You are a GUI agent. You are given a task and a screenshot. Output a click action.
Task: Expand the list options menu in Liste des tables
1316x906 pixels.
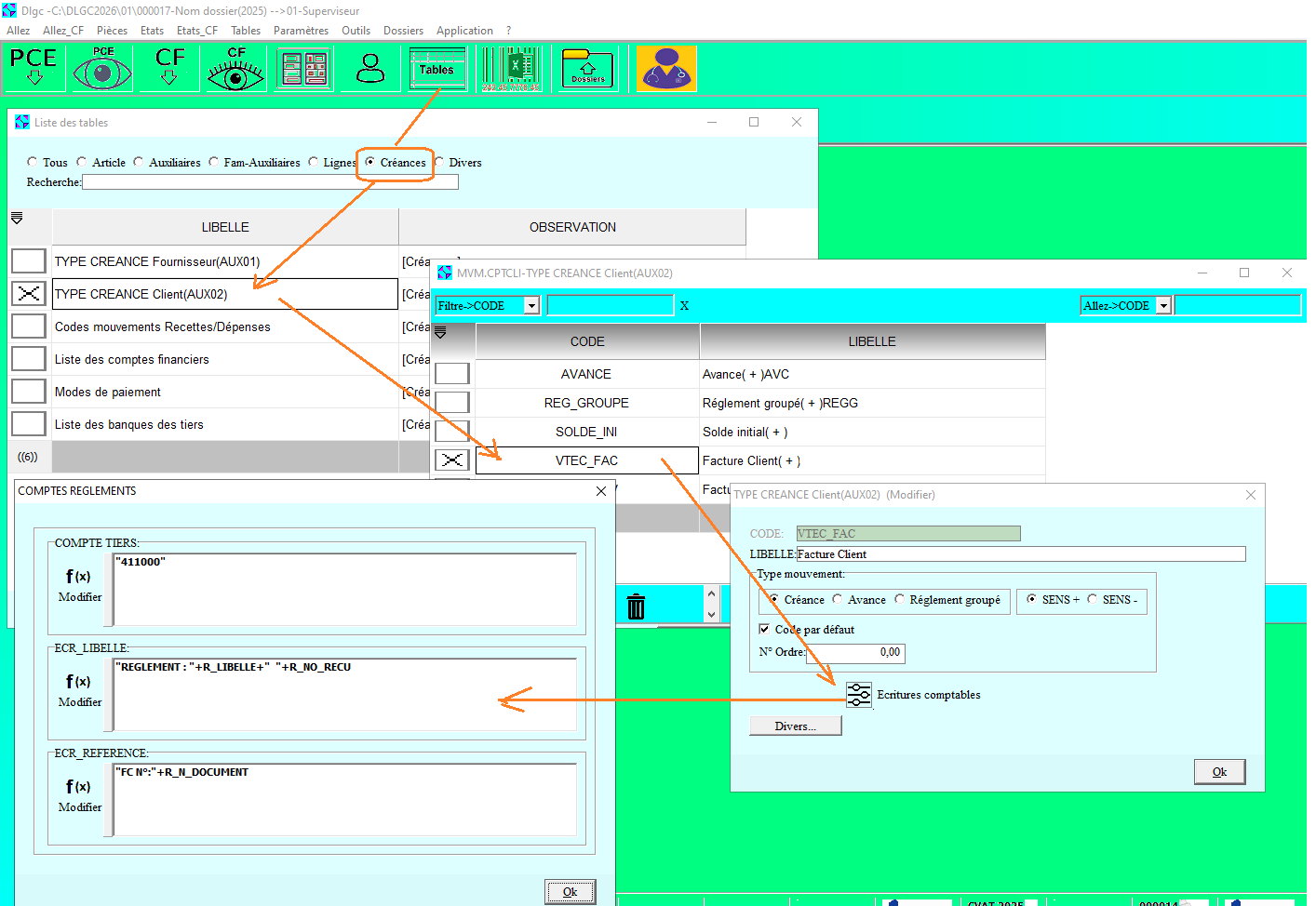pyautogui.click(x=17, y=219)
